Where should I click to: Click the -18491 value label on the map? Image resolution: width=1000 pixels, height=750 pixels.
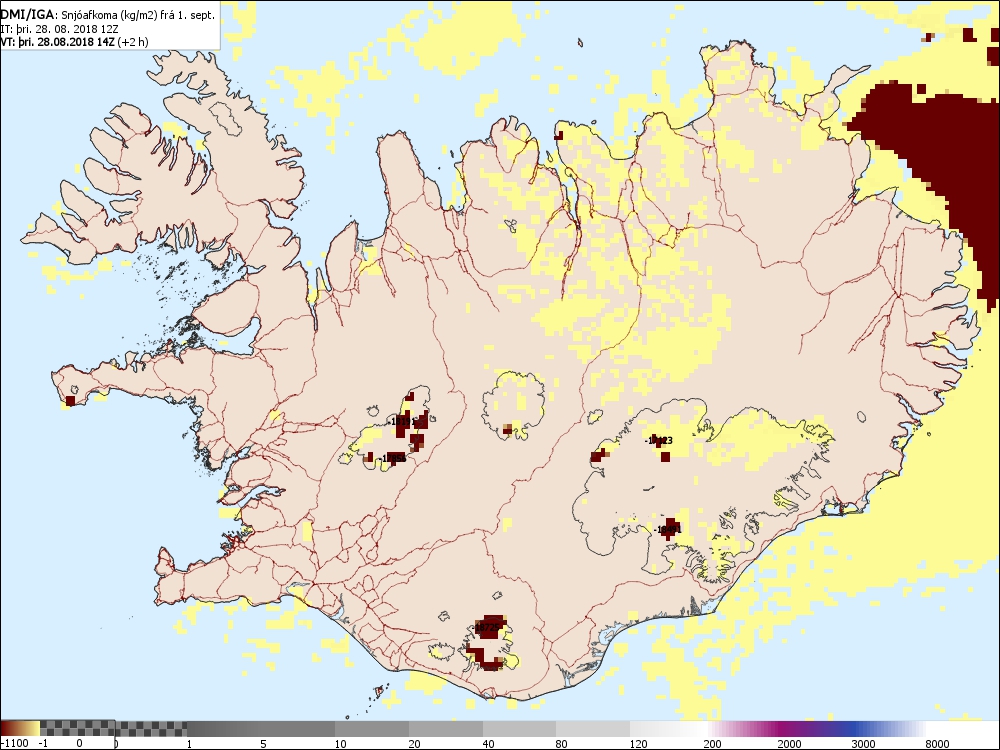click(668, 529)
